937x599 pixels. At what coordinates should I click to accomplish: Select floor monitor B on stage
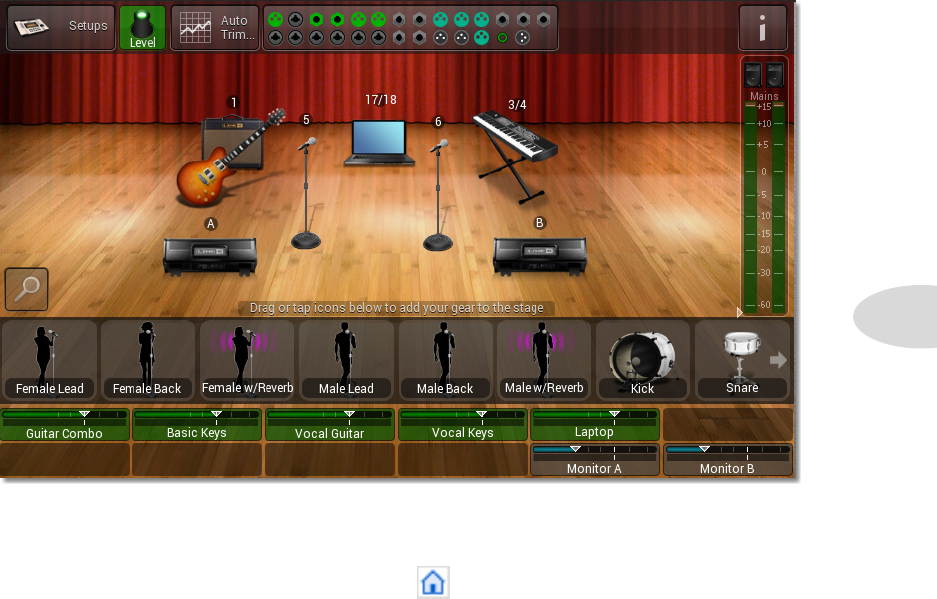[x=540, y=257]
